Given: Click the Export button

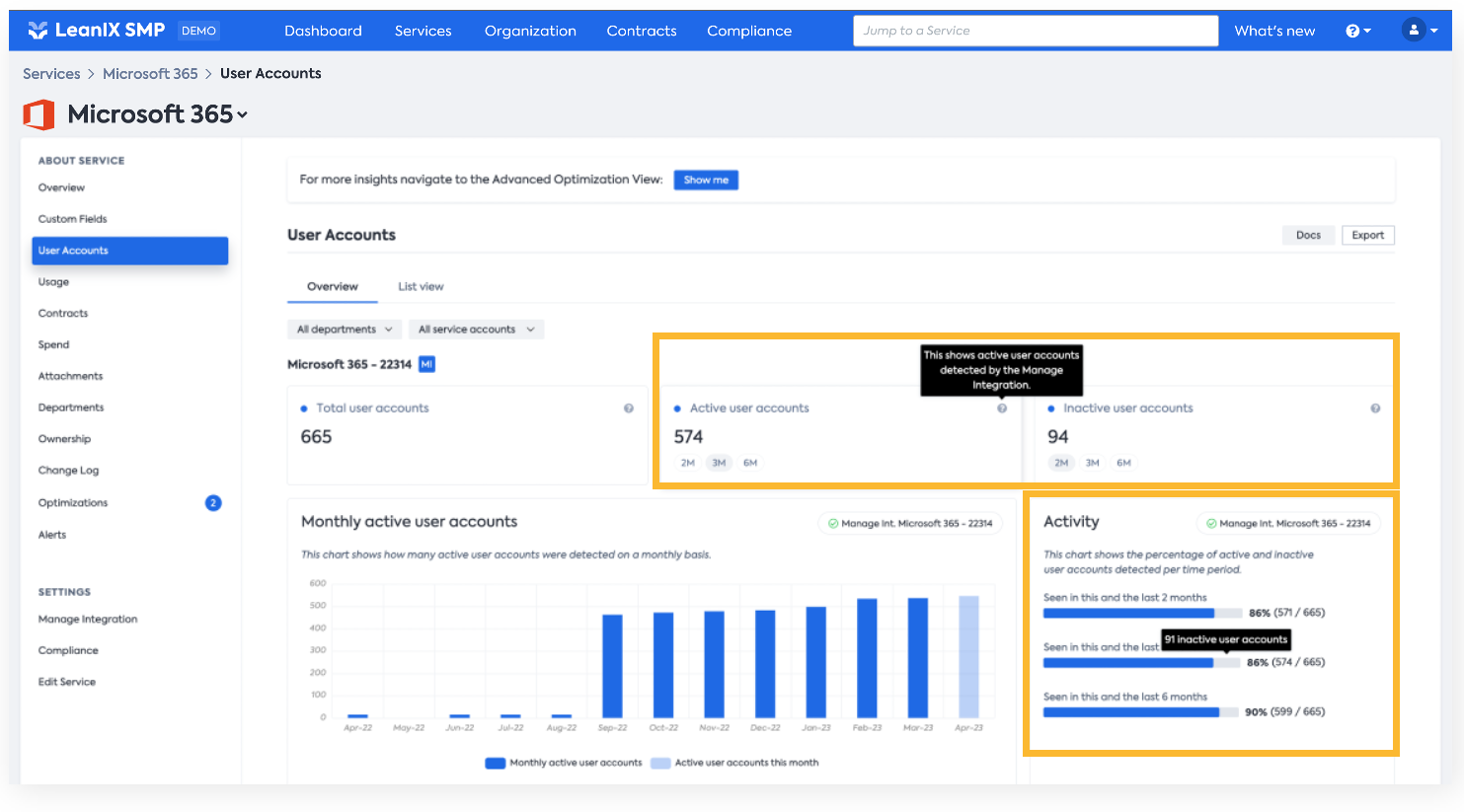Looking at the screenshot, I should 1368,235.
